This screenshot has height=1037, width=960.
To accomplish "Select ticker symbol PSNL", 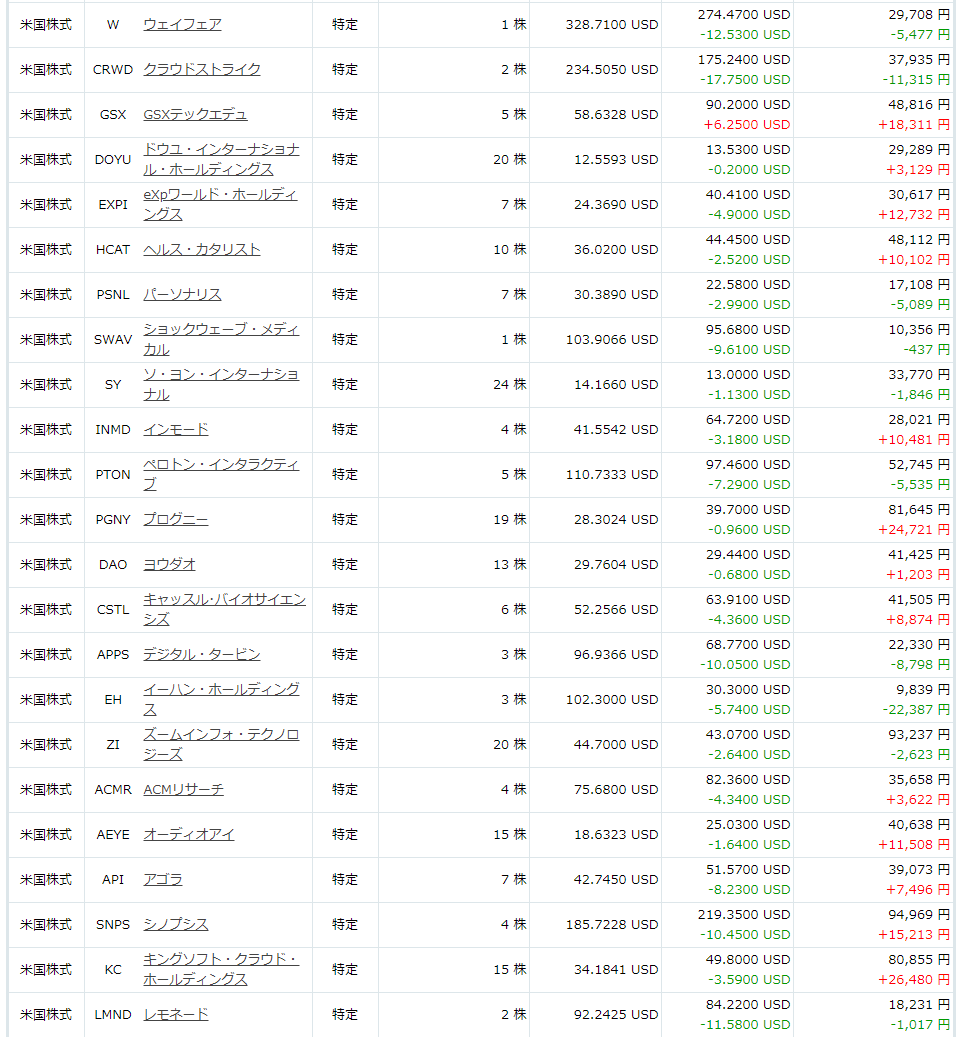I will tap(113, 294).
